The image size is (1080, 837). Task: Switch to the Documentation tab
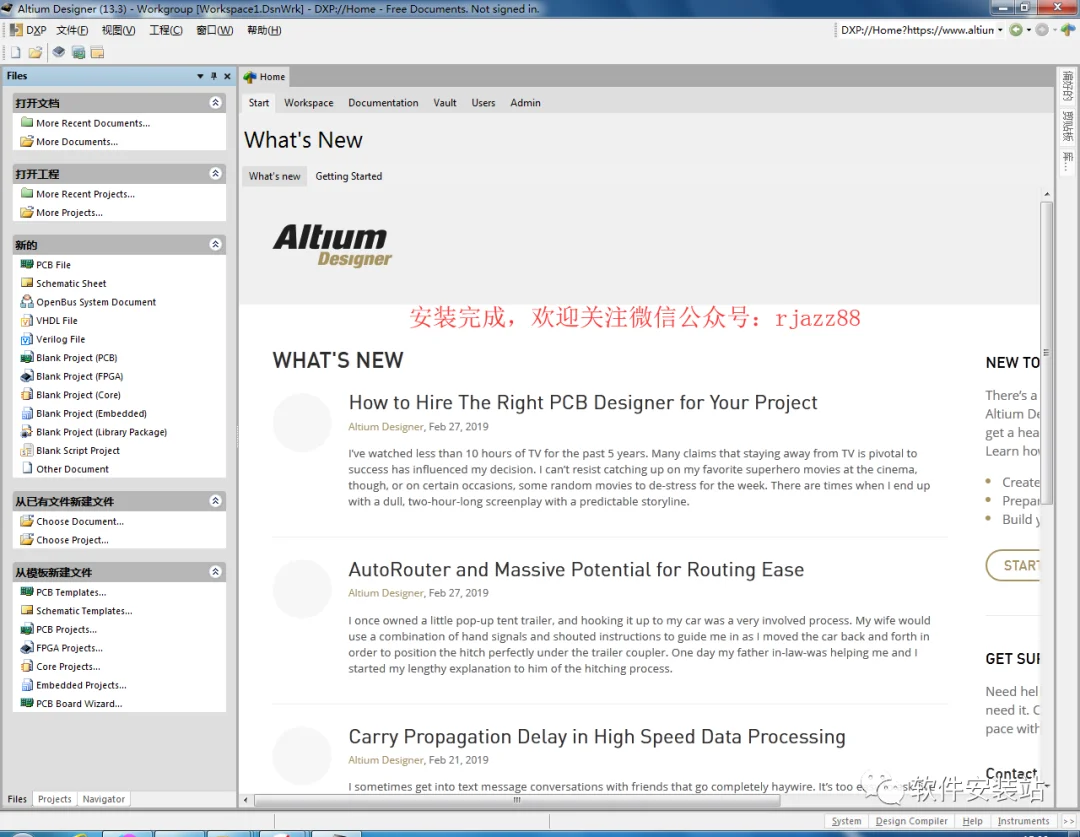pos(383,103)
